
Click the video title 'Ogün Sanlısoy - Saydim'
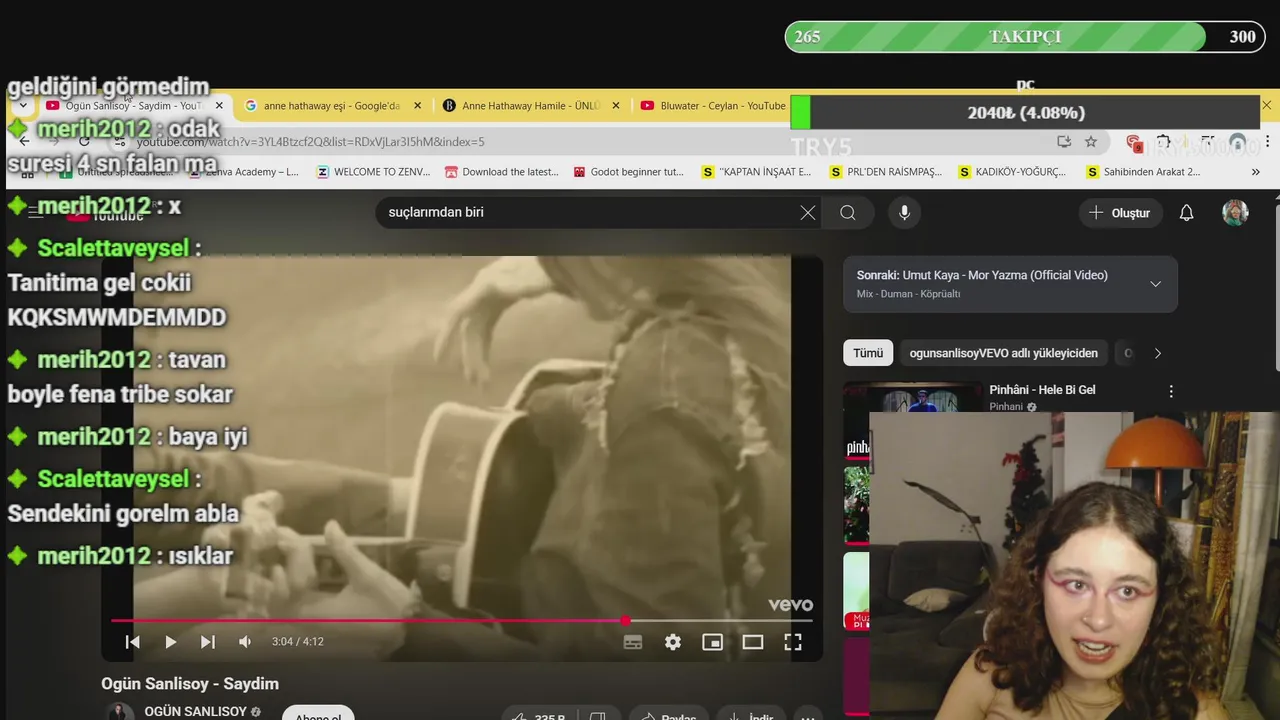coord(190,684)
